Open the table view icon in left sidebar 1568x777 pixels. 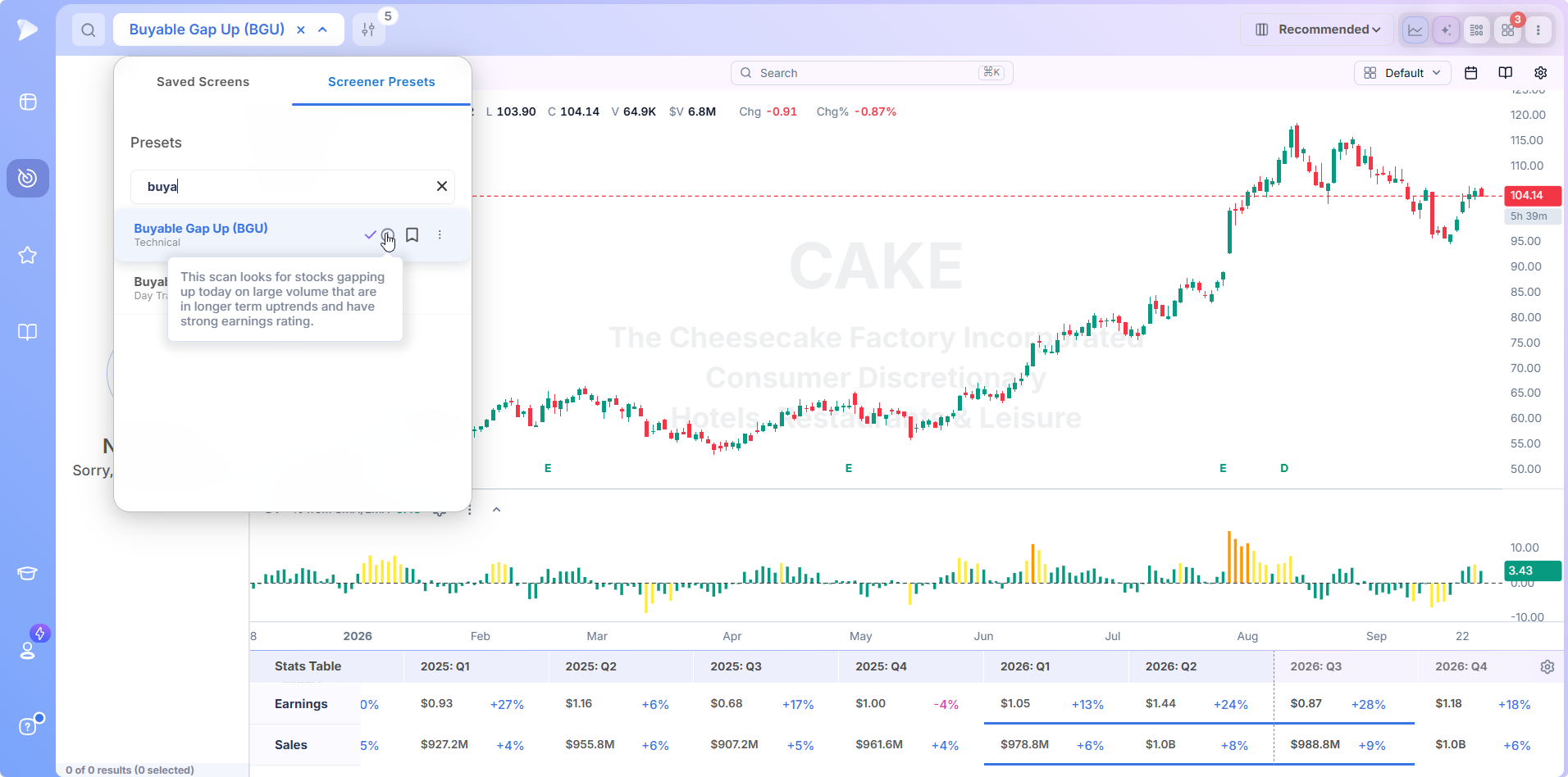point(28,102)
